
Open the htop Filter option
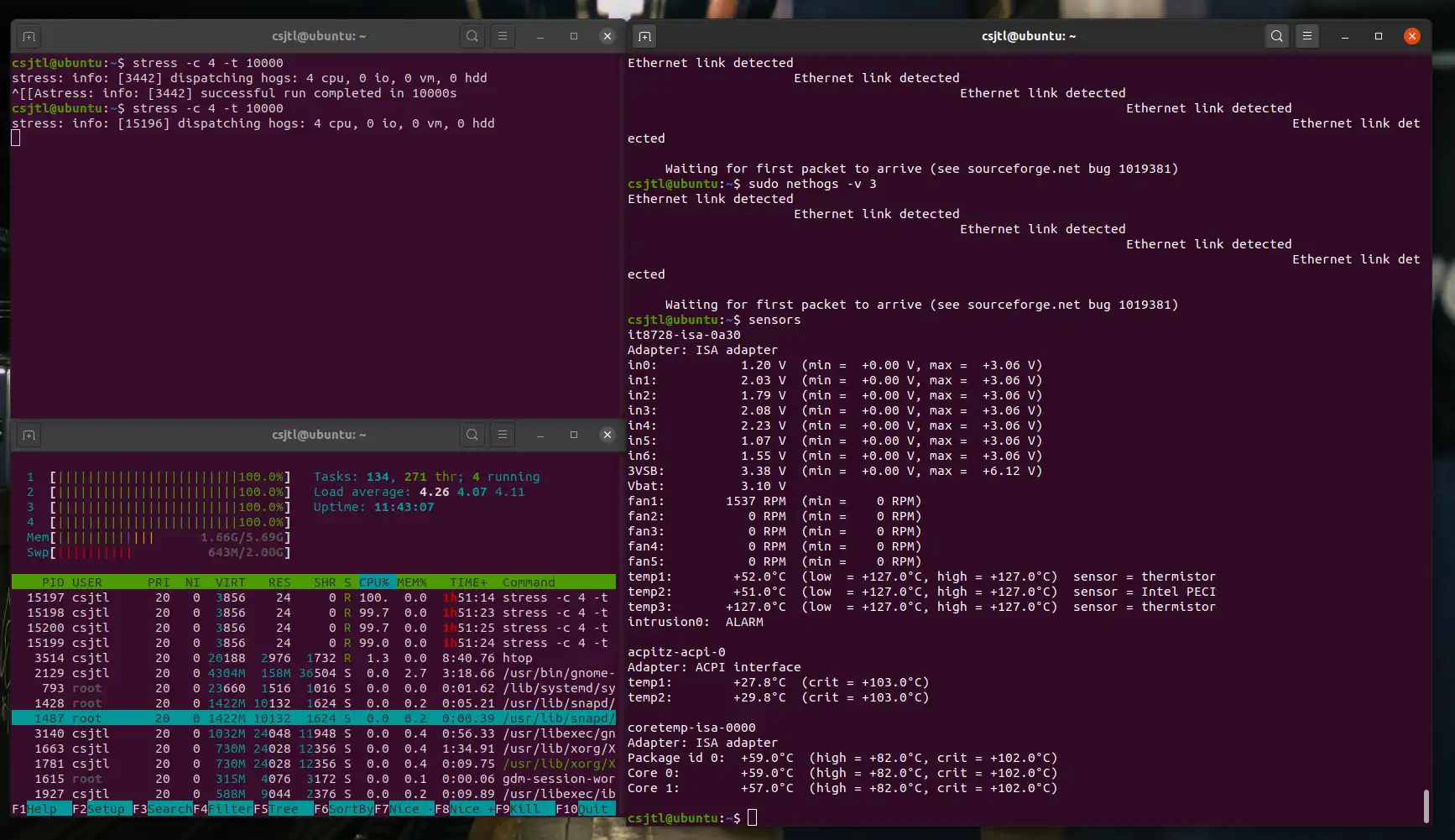pyautogui.click(x=229, y=809)
